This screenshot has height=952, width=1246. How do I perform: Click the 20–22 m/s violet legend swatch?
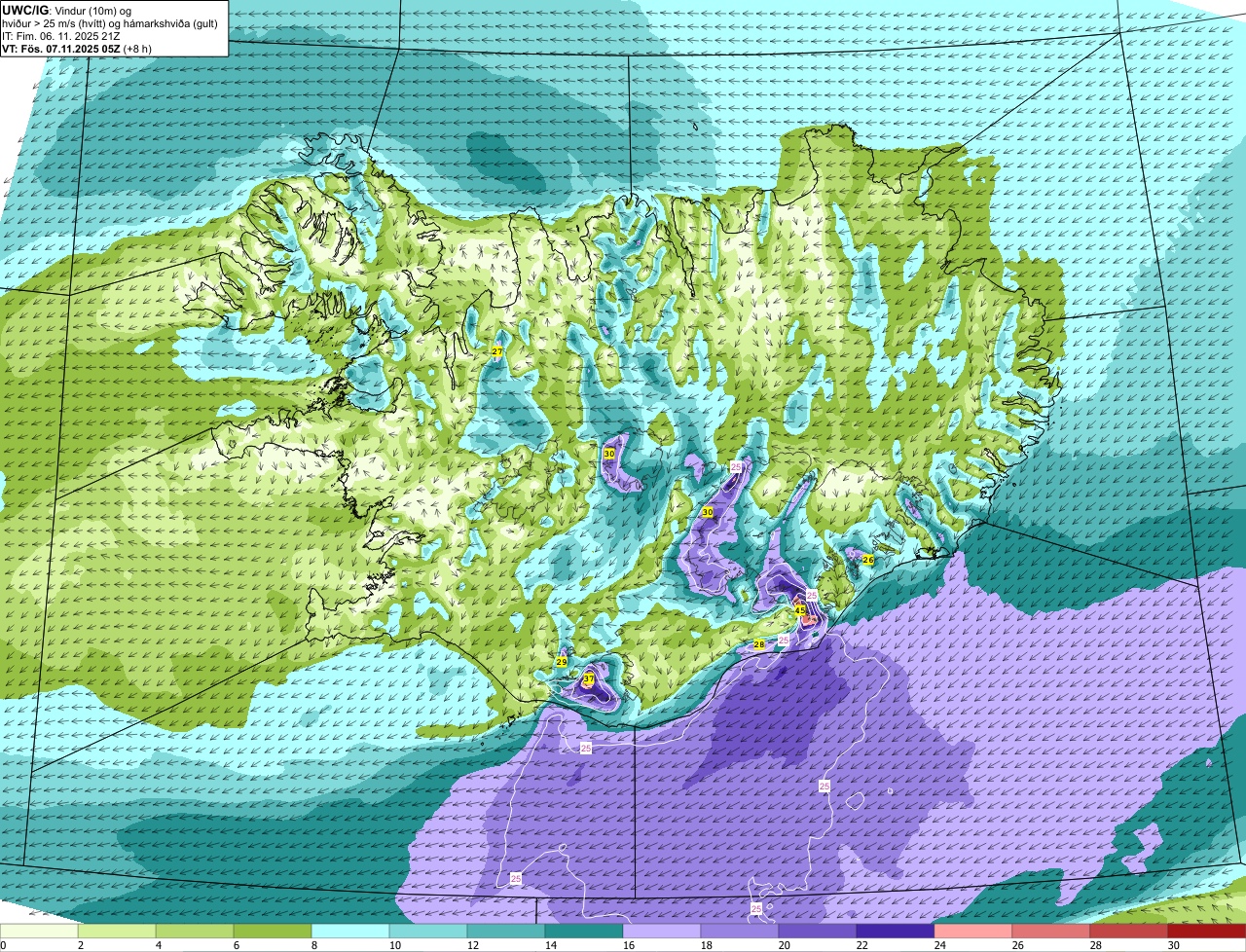[818, 932]
